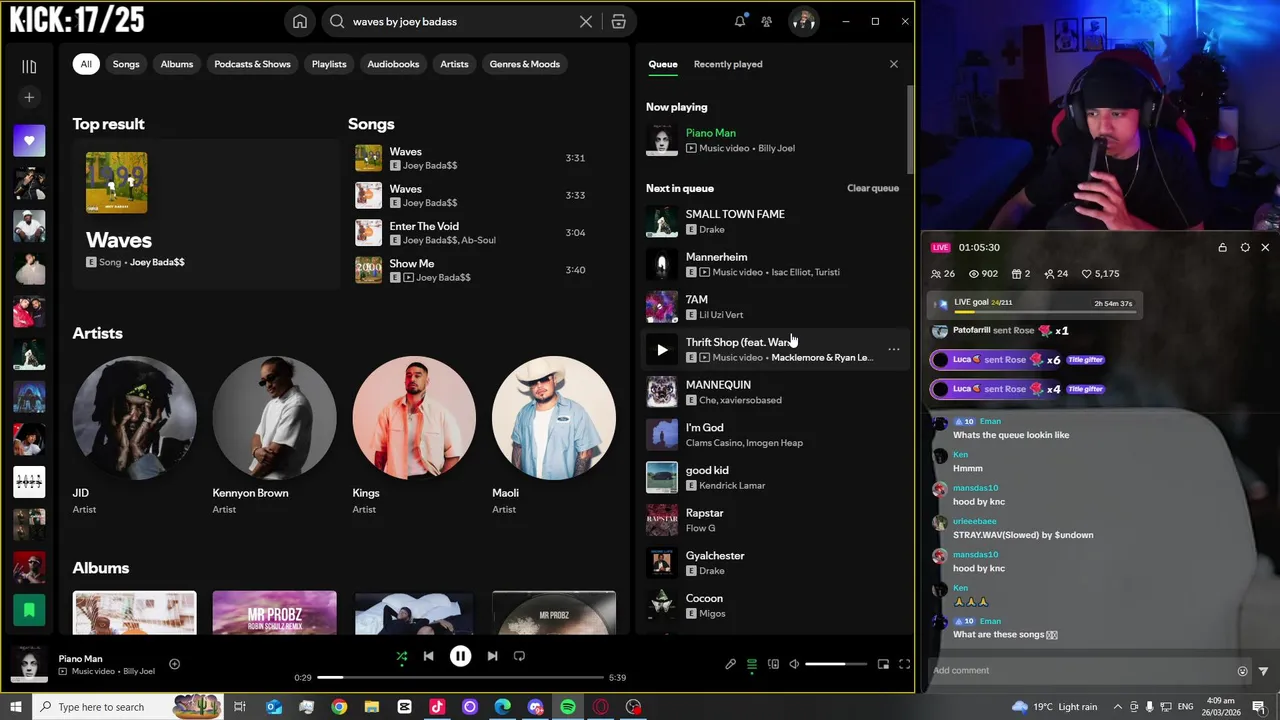Filter results by Artists

[x=454, y=64]
